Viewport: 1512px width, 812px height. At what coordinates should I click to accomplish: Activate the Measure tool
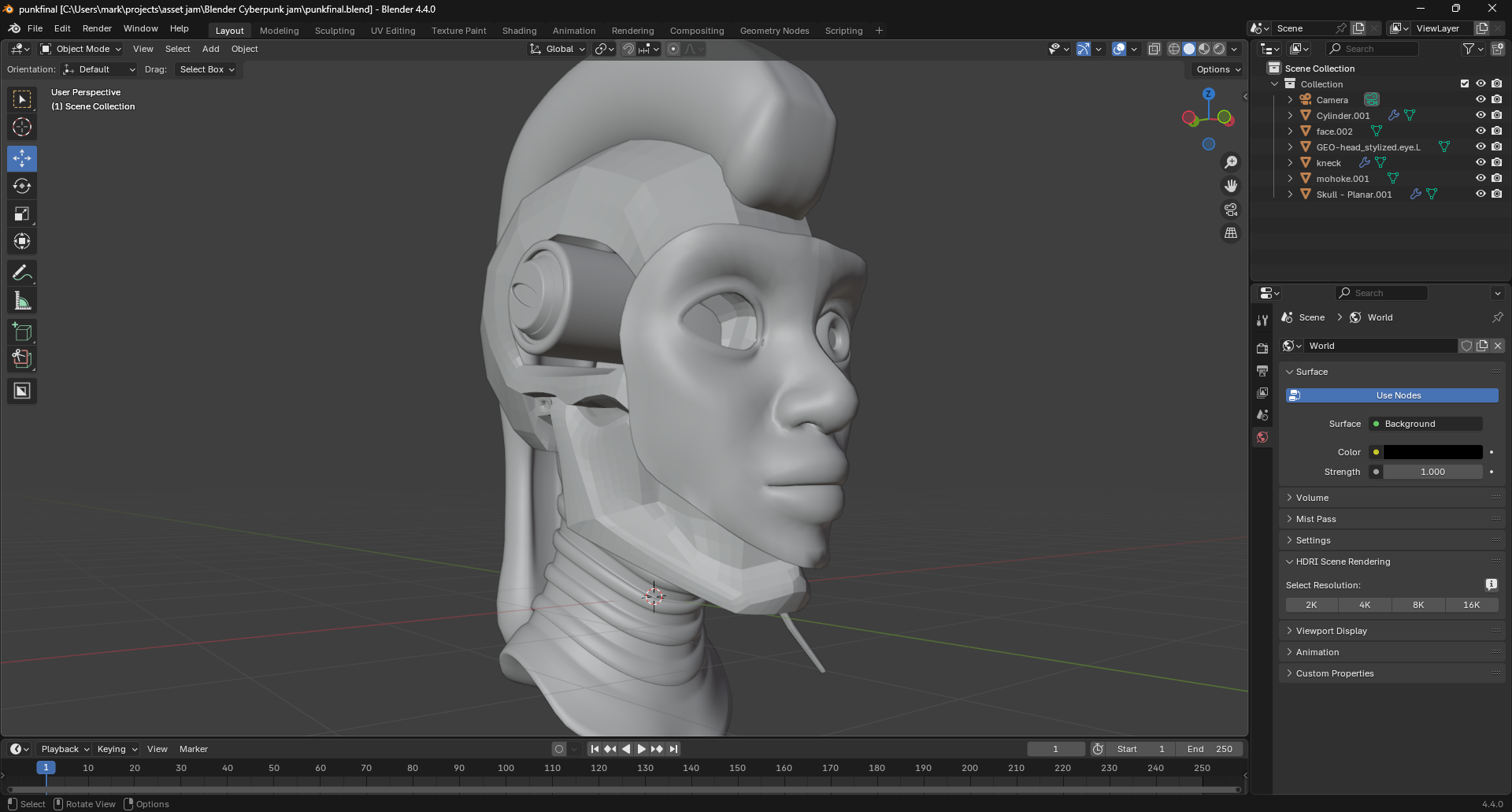[x=22, y=301]
